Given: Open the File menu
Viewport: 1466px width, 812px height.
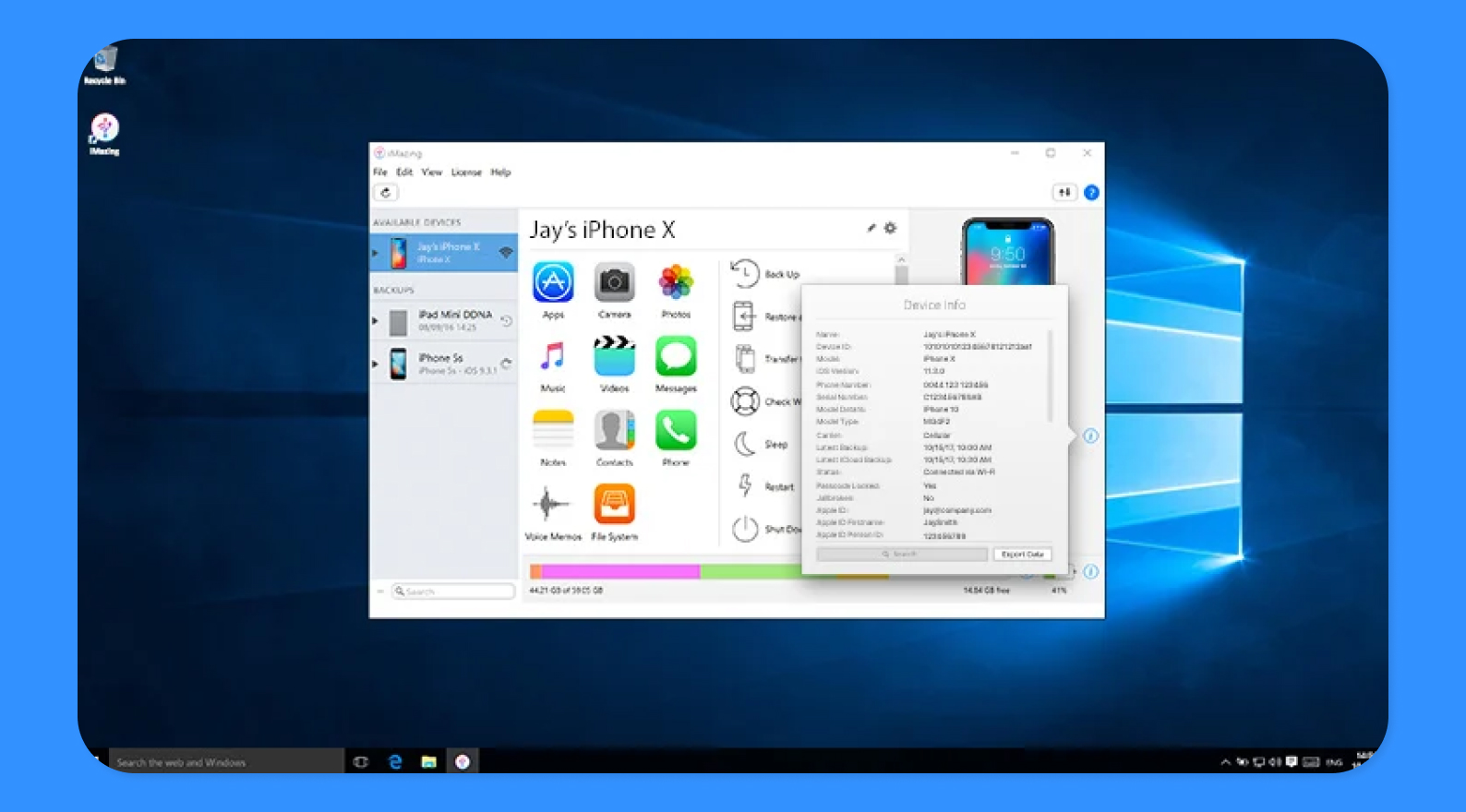Looking at the screenshot, I should point(380,172).
